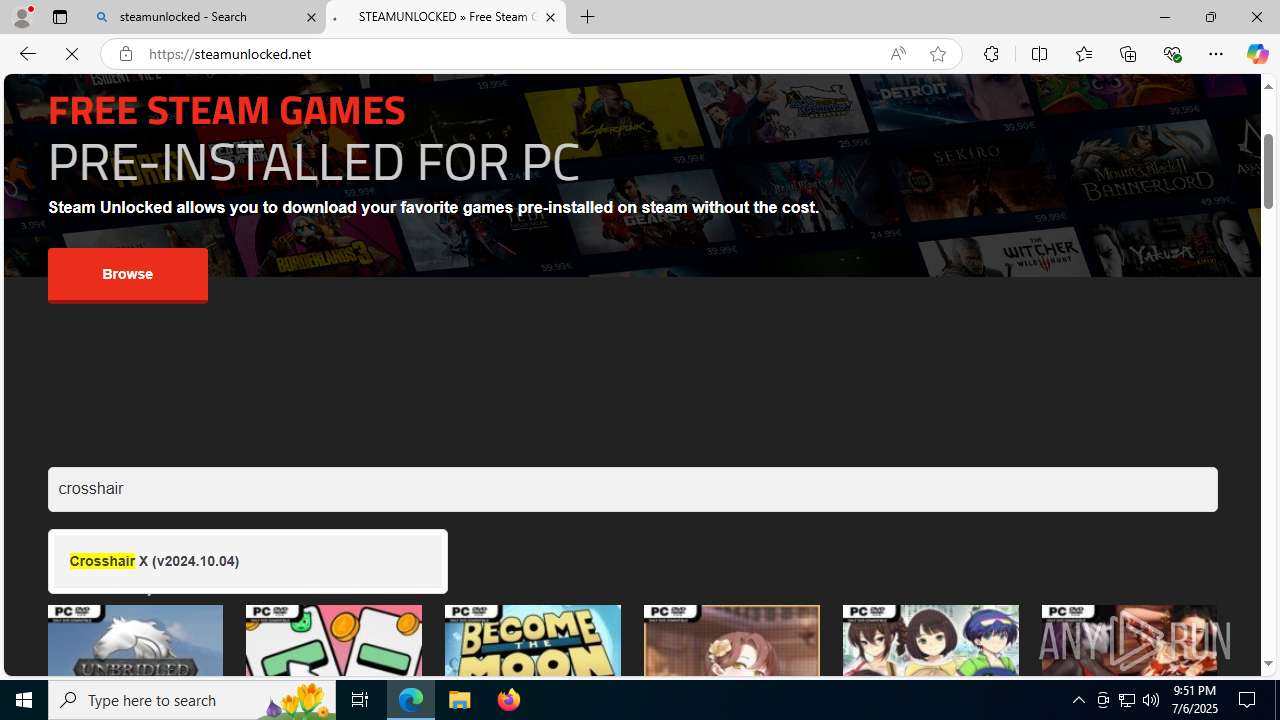Open the Unbridled game thumbnail
Image resolution: width=1280 pixels, height=720 pixels.
pos(135,640)
